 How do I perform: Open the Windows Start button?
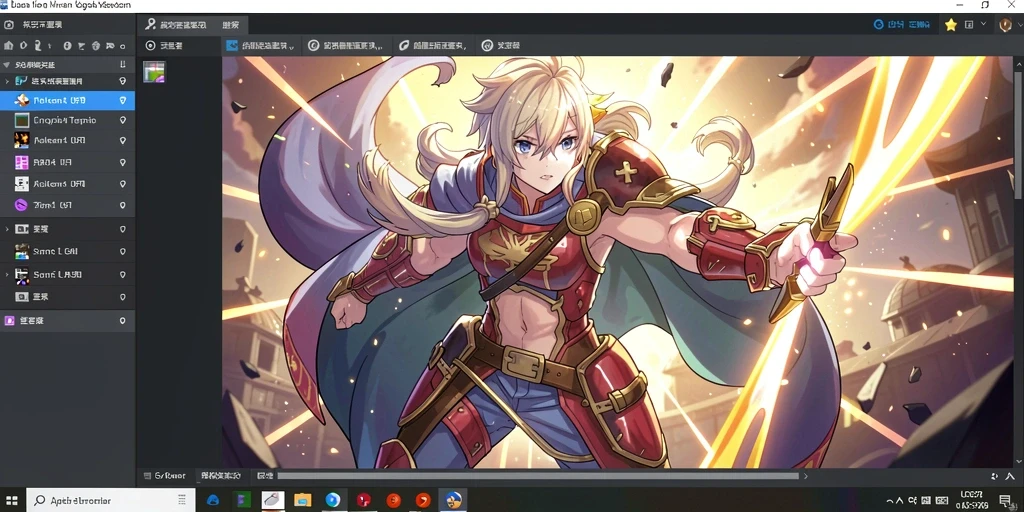pyautogui.click(x=12, y=500)
